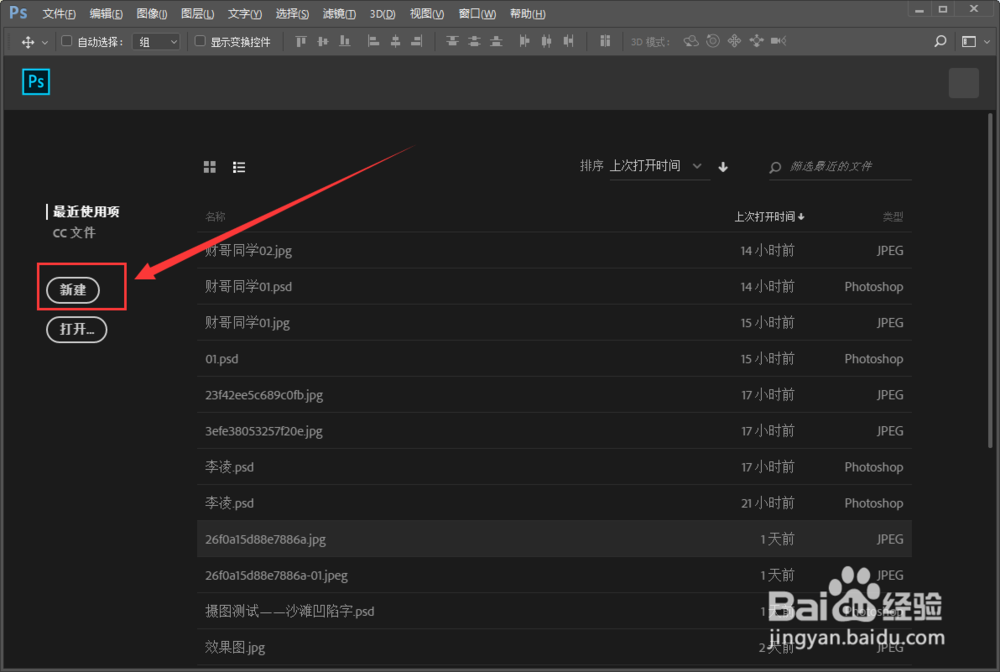
Task: Click the Distribute left edges icon
Action: point(524,41)
